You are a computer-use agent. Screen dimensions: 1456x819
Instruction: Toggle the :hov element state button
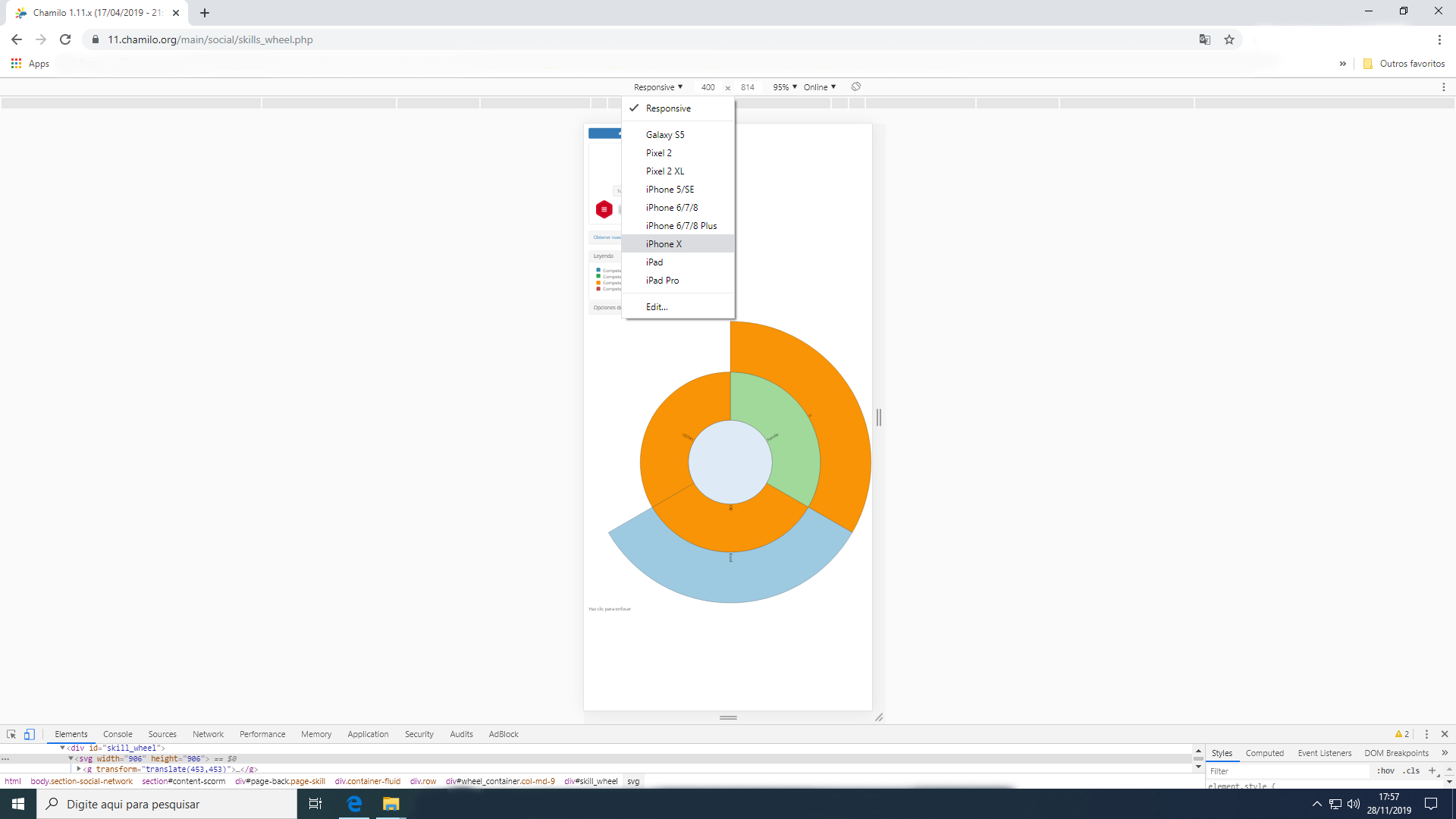(1385, 770)
